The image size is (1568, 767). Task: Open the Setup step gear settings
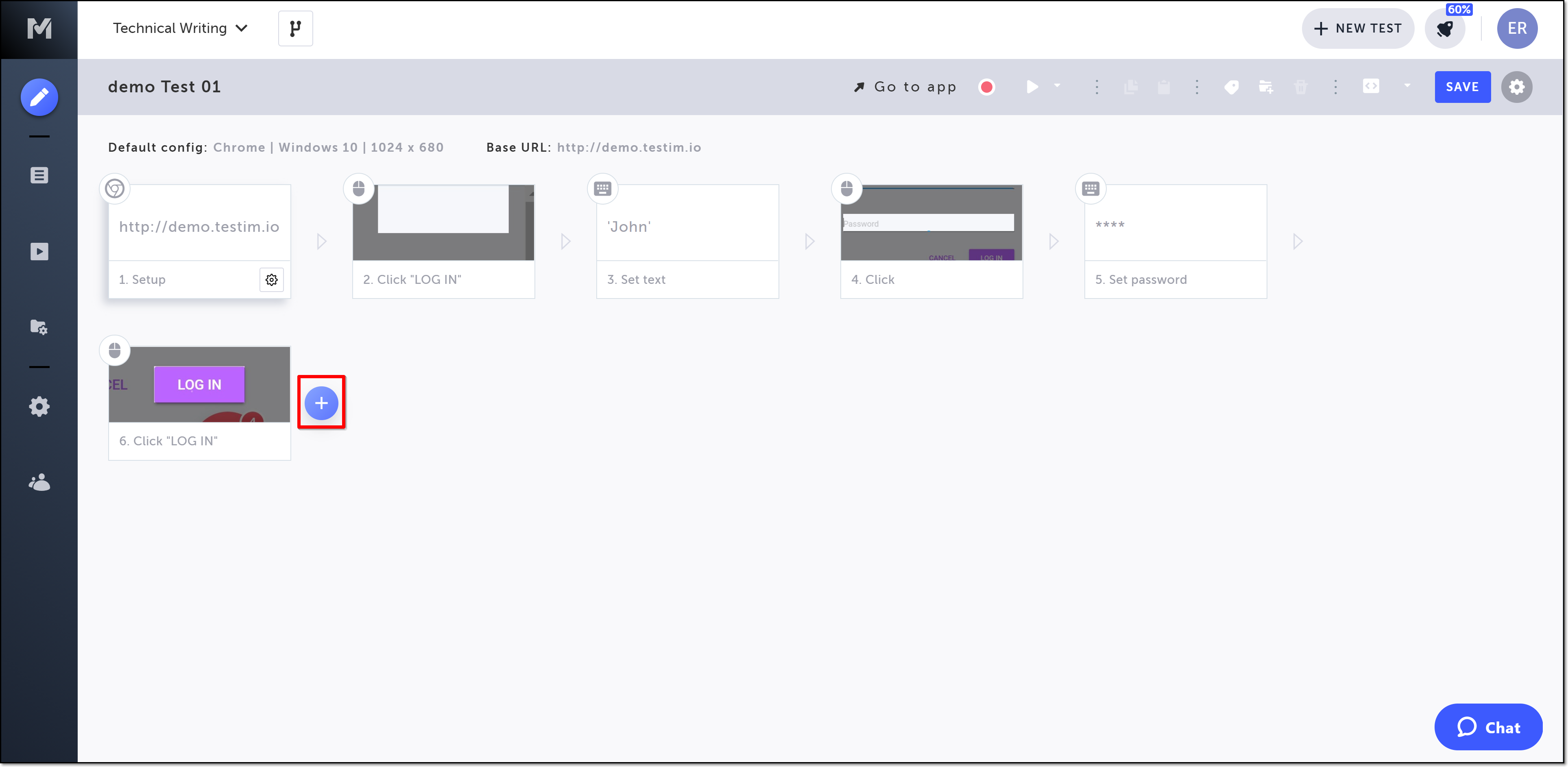click(x=271, y=279)
